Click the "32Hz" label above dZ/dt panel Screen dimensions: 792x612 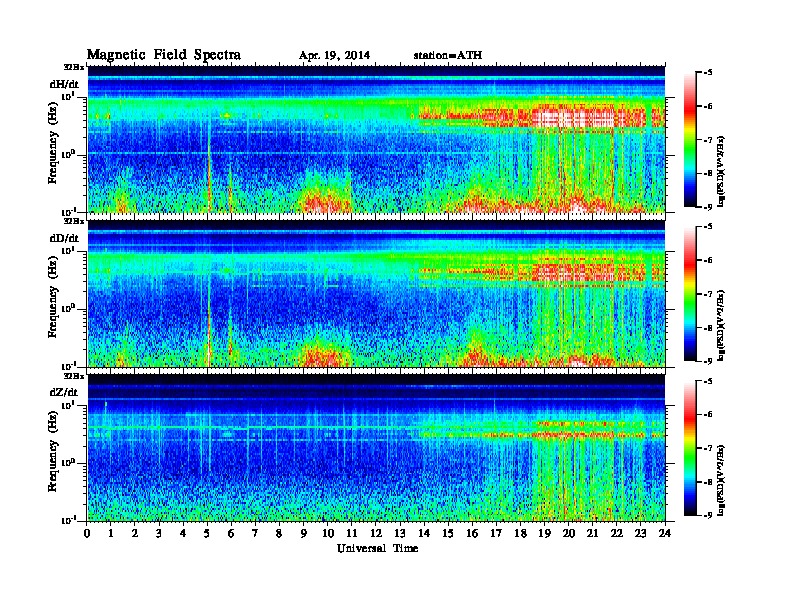(73, 376)
